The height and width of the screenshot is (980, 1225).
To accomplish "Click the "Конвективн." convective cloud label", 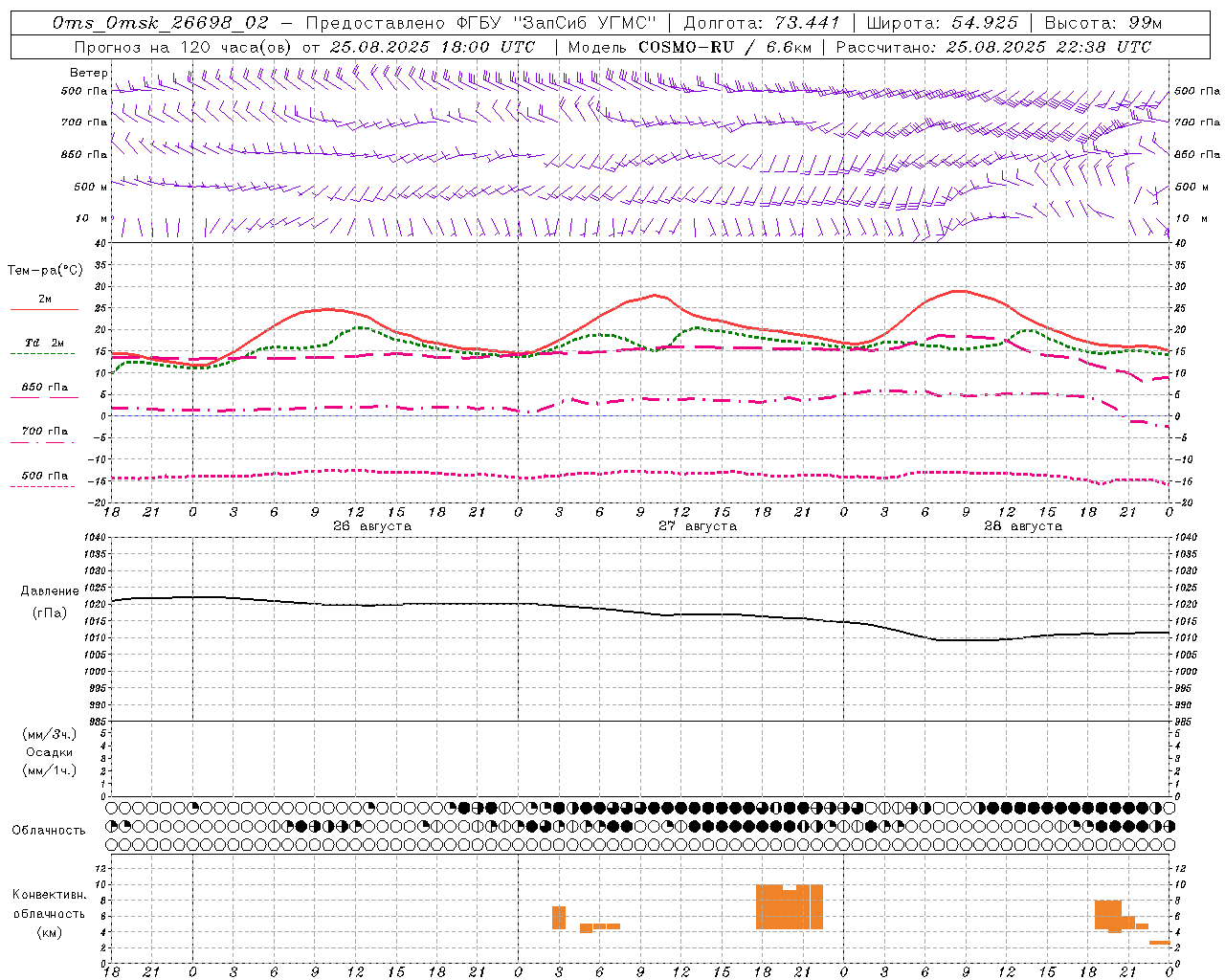I will pyautogui.click(x=50, y=895).
